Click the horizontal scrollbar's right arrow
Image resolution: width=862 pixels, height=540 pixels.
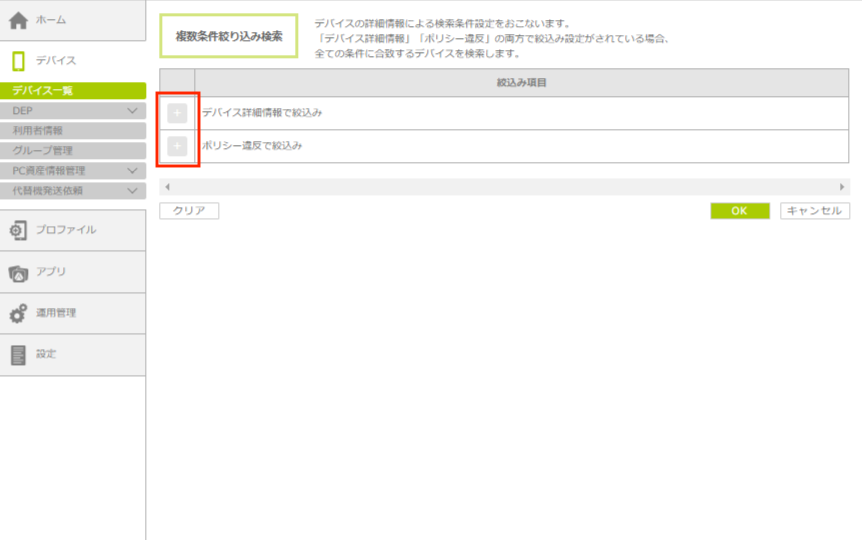point(842,187)
